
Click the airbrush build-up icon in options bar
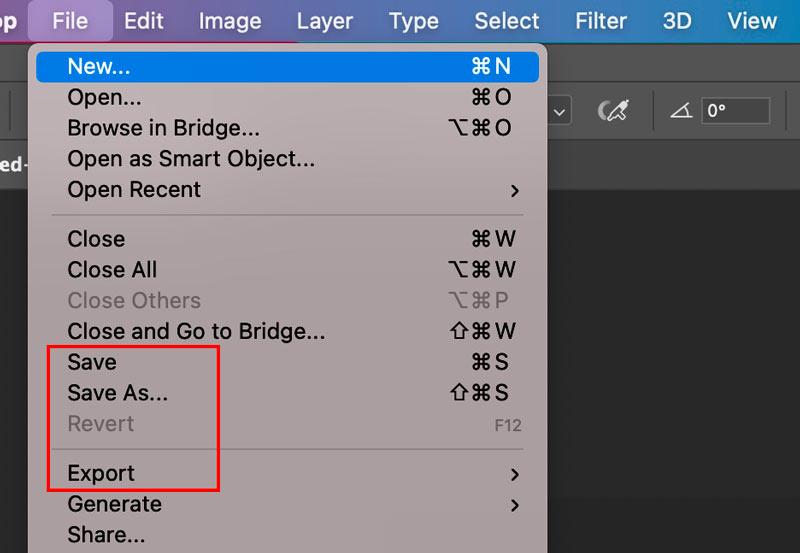[612, 111]
